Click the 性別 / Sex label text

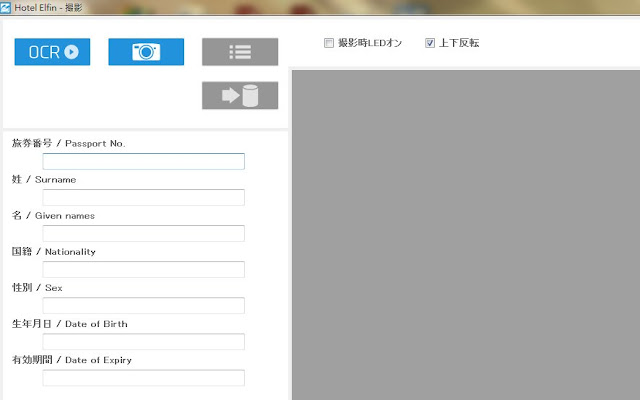point(37,288)
